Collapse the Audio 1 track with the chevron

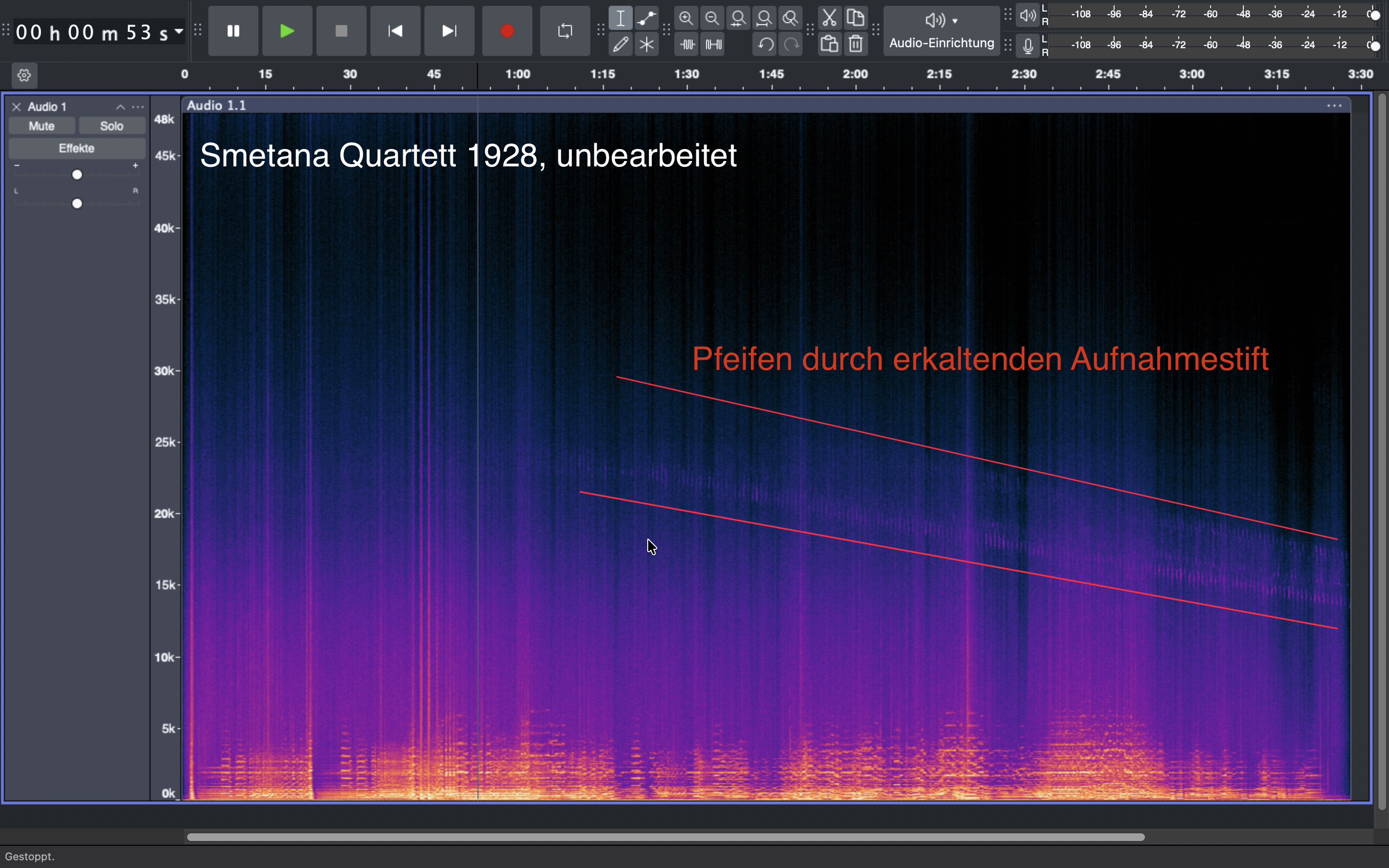tap(121, 108)
